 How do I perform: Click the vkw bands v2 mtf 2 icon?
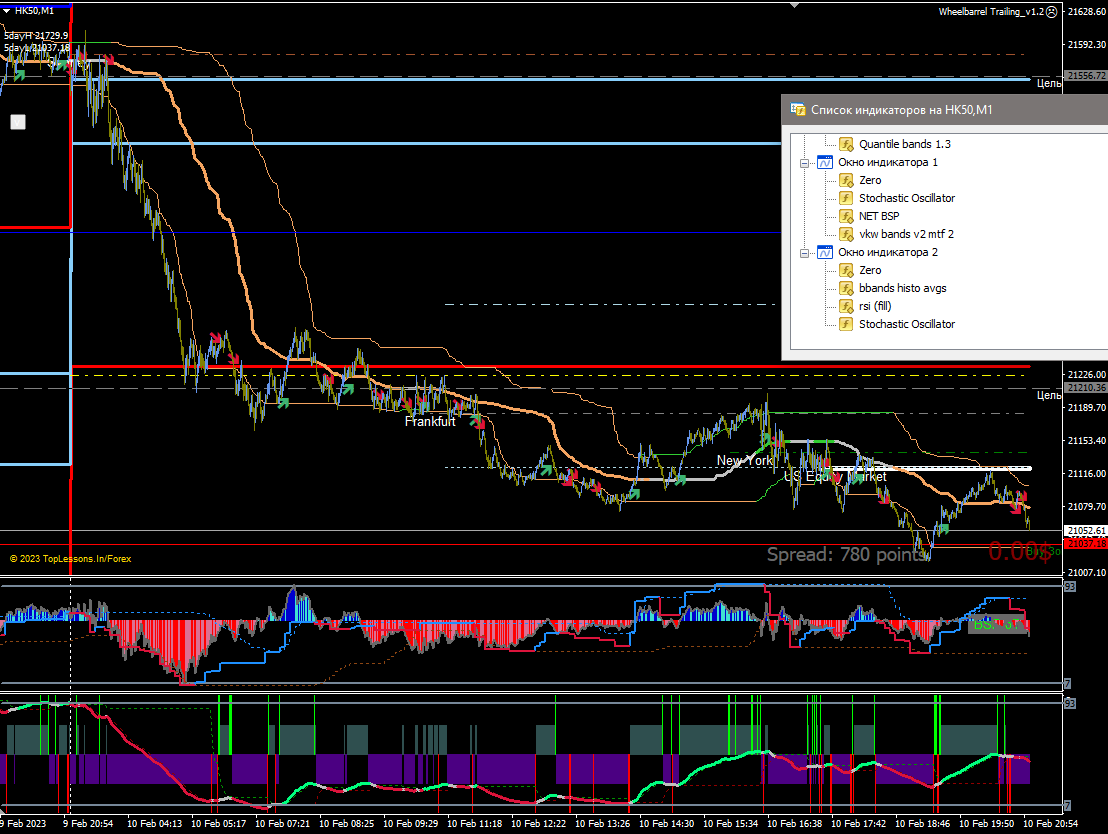click(x=846, y=234)
